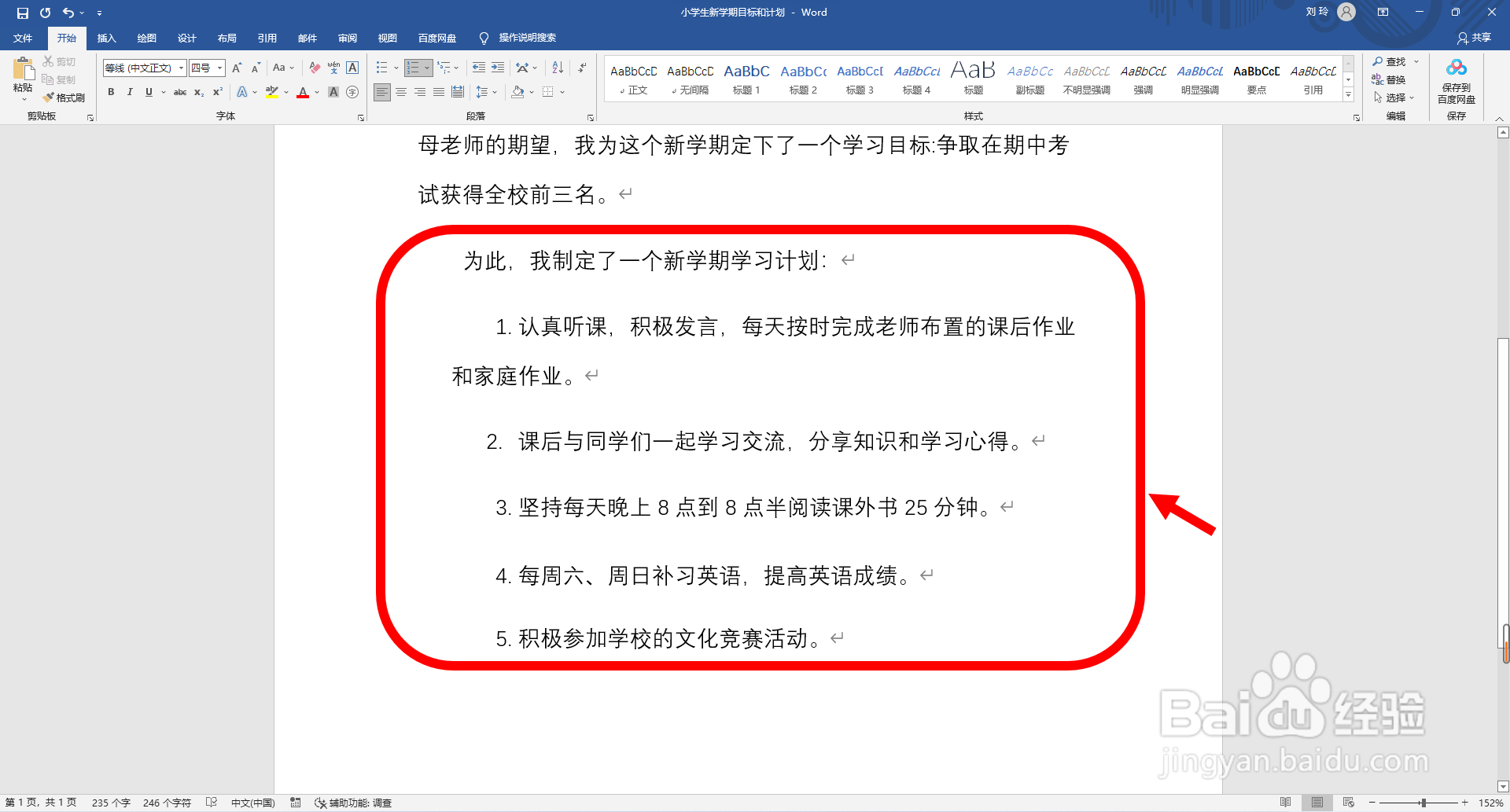Toggle italic formatting
1510x812 pixels.
click(x=130, y=92)
